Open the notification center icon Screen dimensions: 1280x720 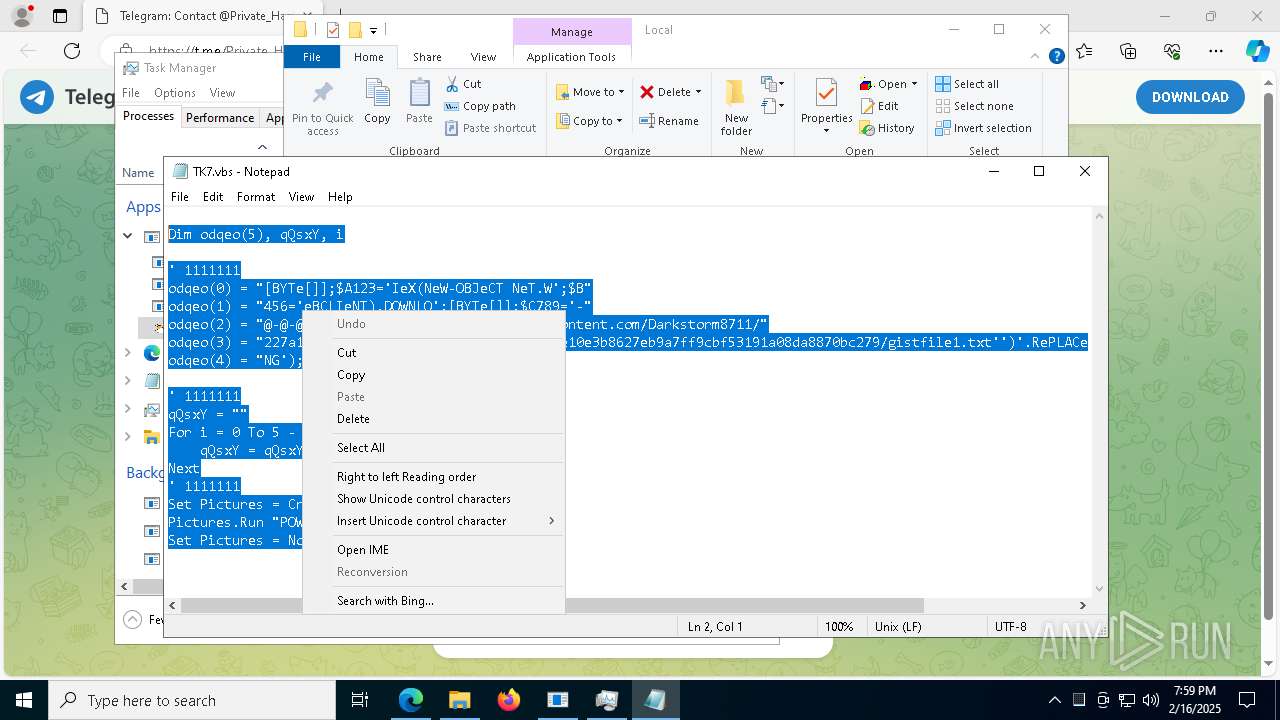click(x=1247, y=700)
